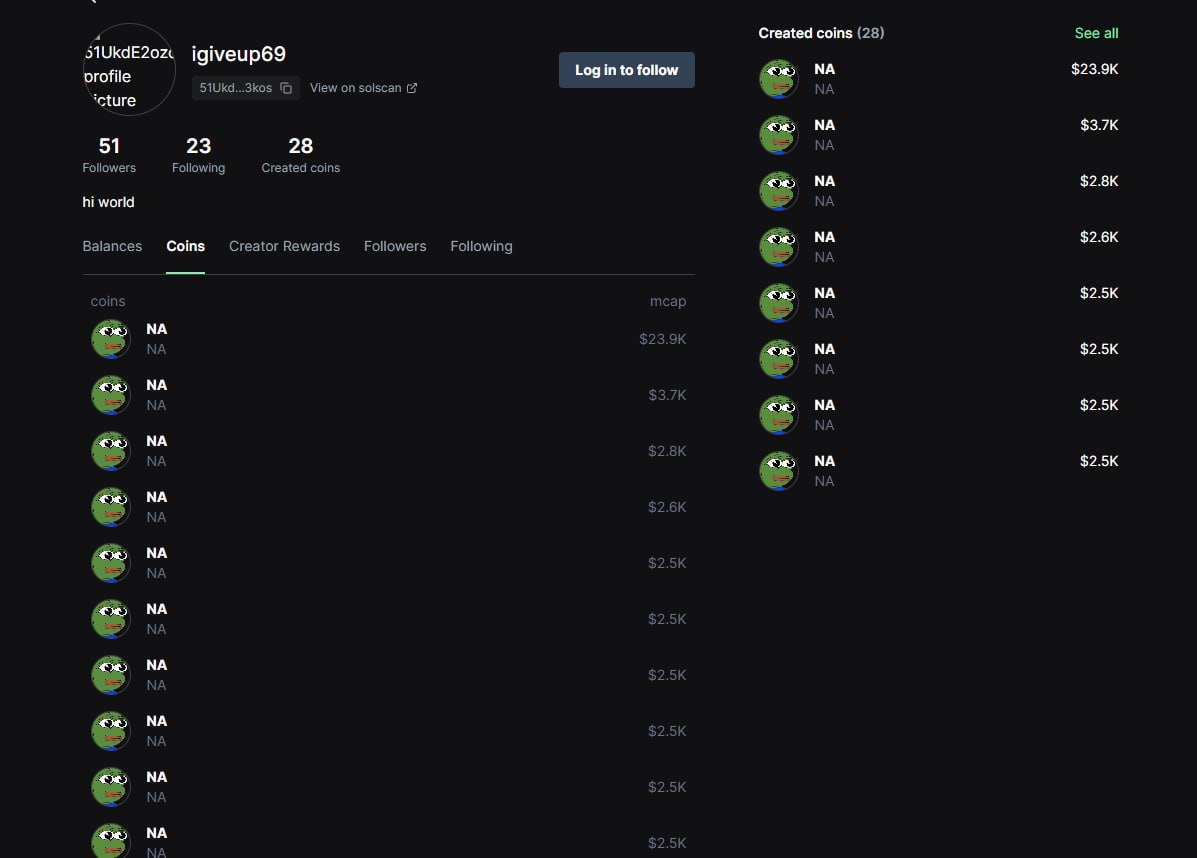Click the Created coins (28) heading
The image size is (1197, 858).
(821, 34)
